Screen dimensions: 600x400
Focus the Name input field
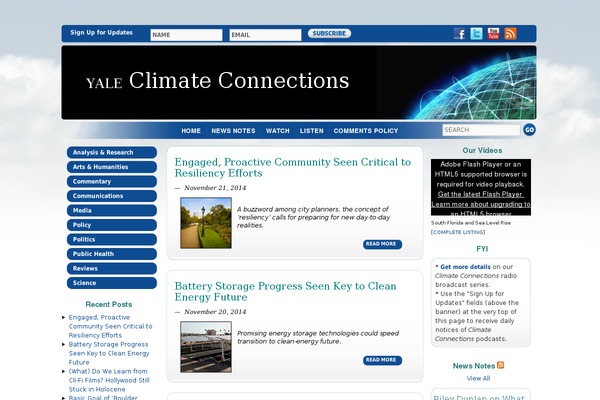(x=186, y=35)
